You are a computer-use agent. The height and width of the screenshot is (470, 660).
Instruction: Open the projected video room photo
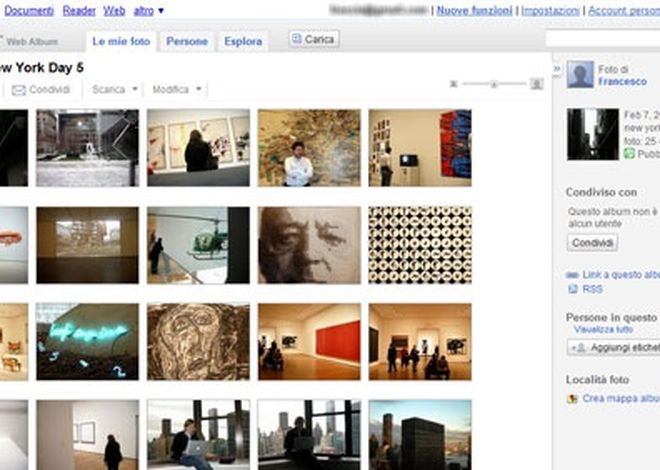click(x=87, y=245)
